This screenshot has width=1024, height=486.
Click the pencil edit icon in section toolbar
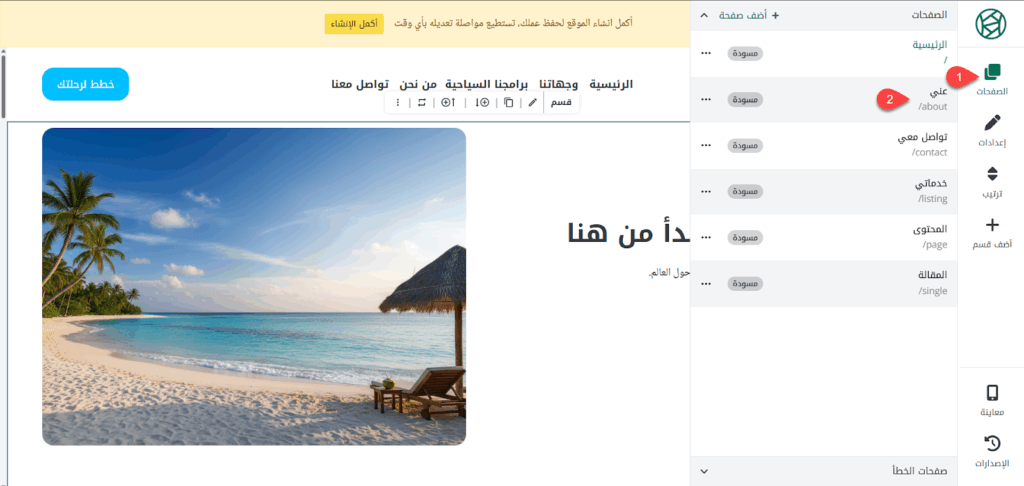[532, 102]
